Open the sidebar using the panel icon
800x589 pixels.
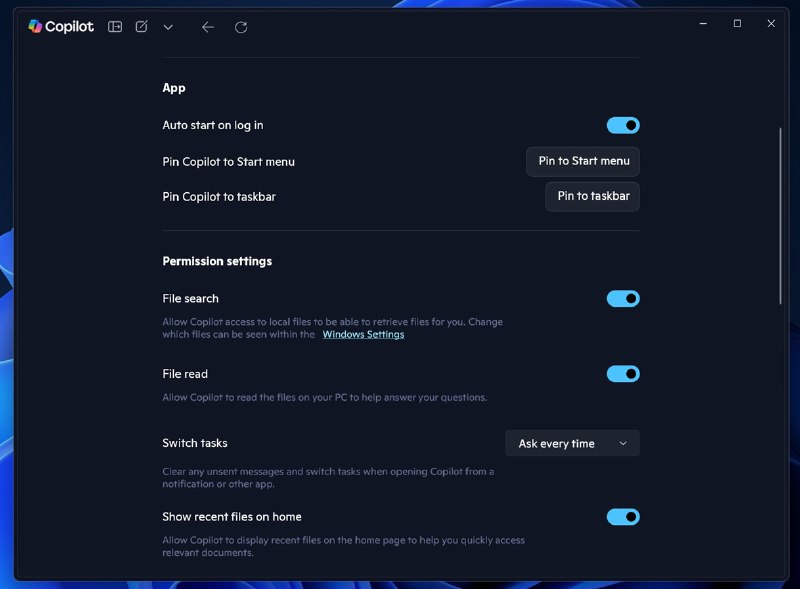(x=113, y=27)
